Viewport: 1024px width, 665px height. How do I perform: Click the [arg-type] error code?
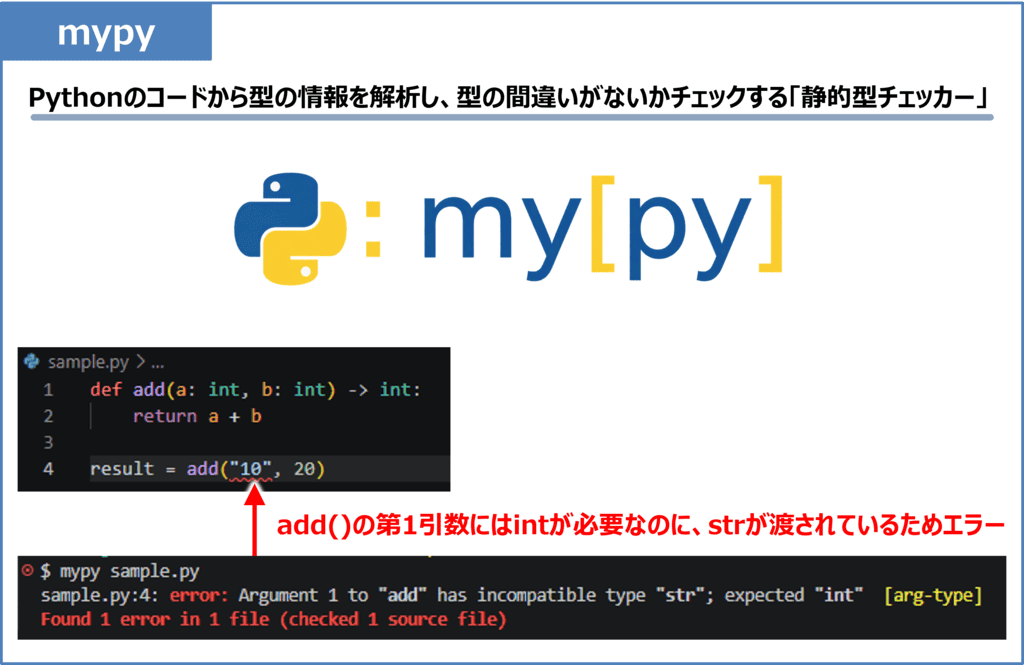933,595
